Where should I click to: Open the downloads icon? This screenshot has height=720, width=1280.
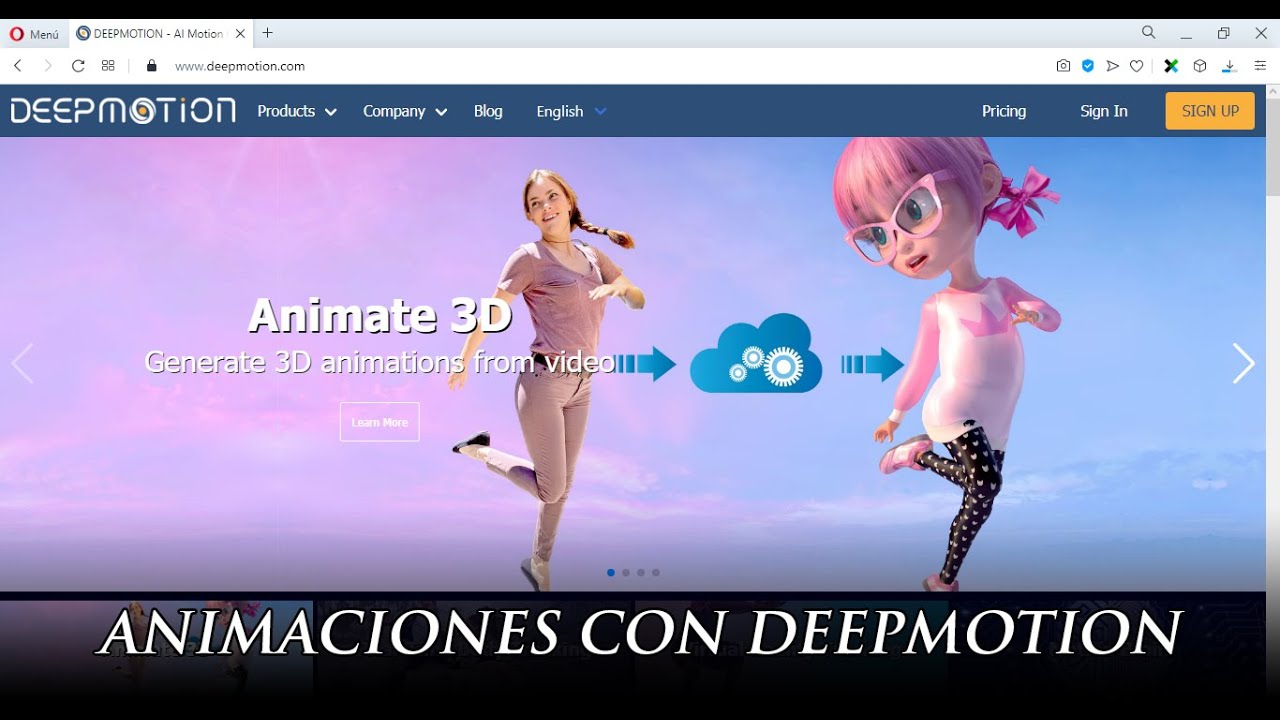coord(1230,66)
